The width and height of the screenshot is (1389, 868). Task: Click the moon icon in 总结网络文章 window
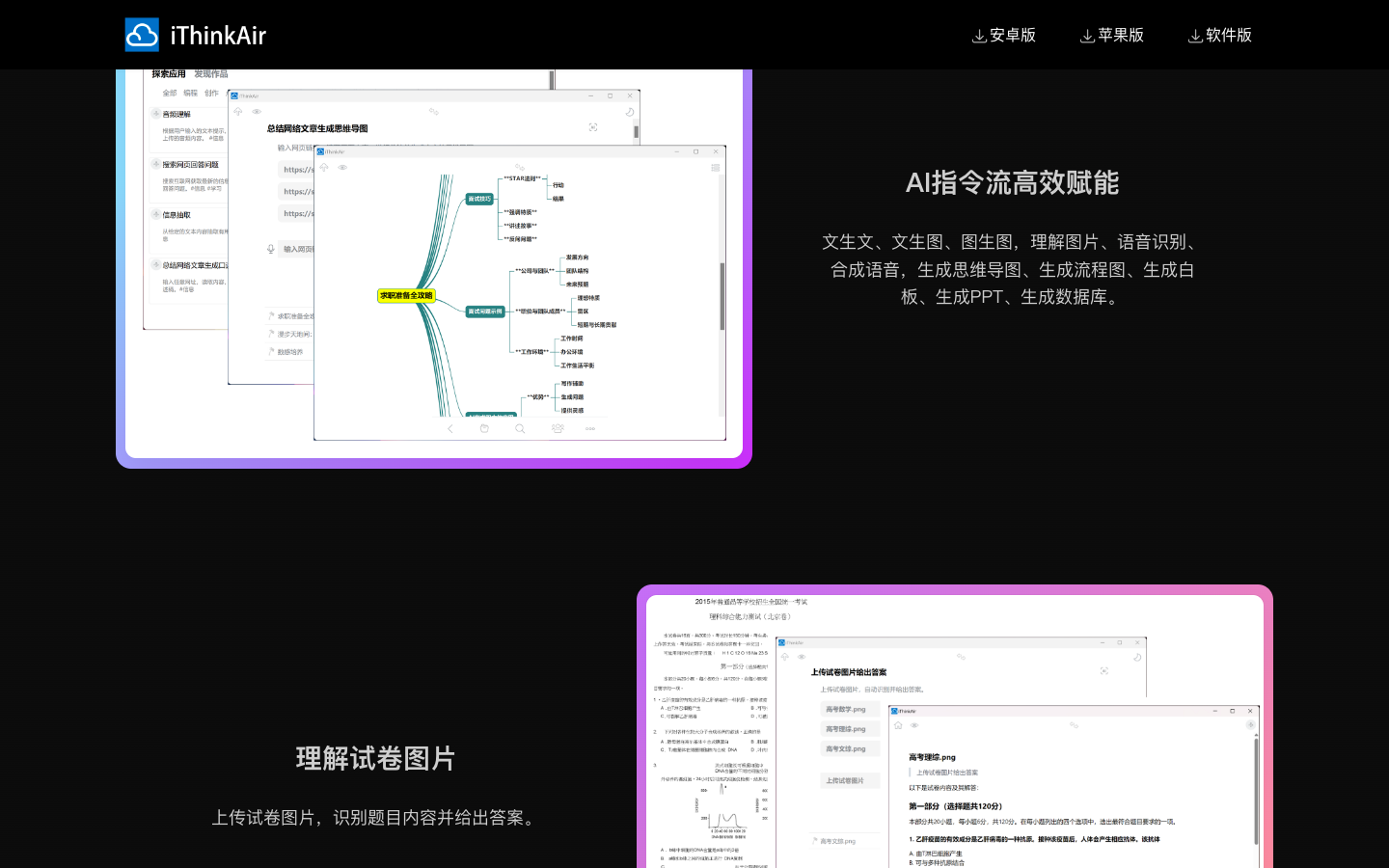coord(630,112)
